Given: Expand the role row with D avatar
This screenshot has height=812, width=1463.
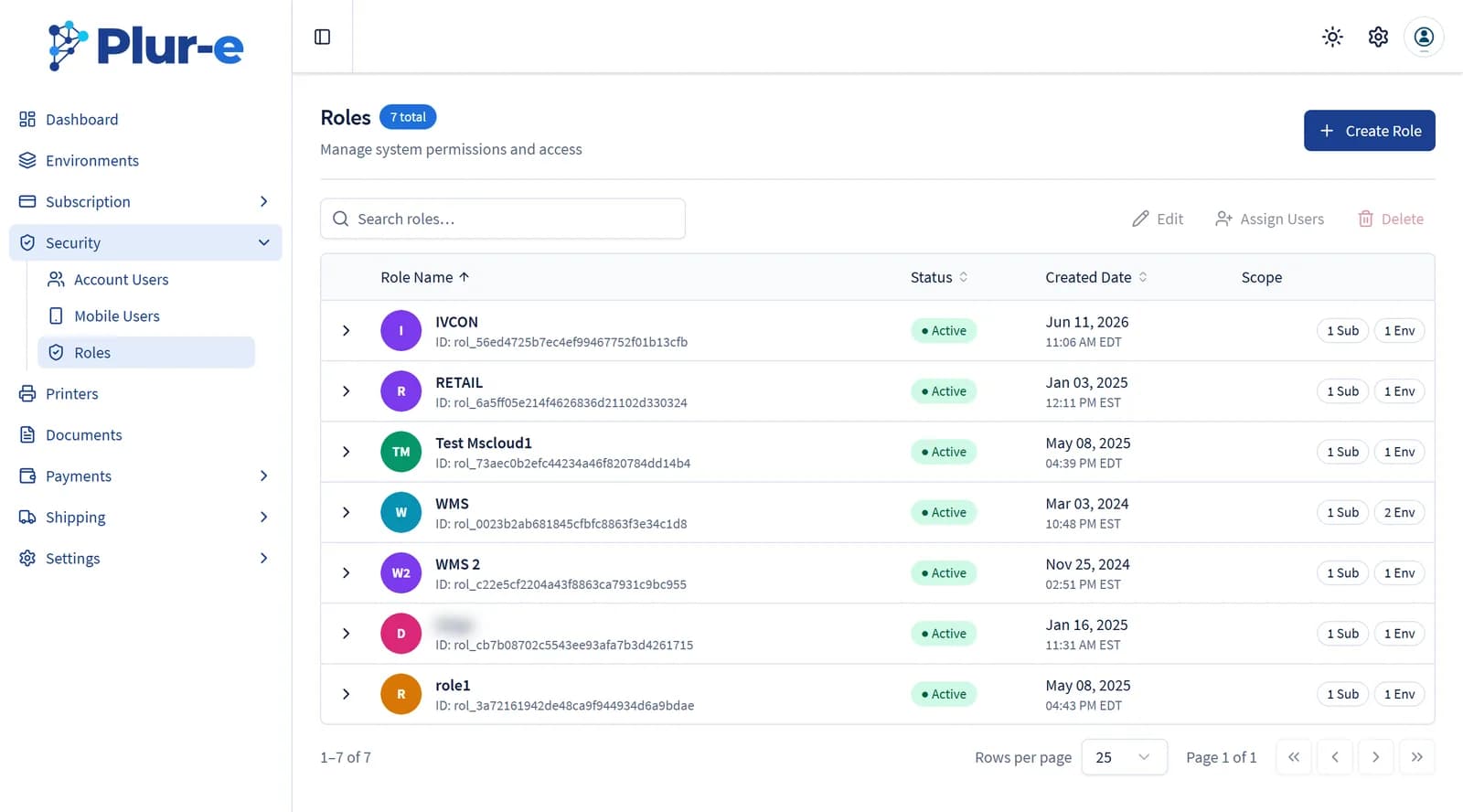Looking at the screenshot, I should (346, 633).
